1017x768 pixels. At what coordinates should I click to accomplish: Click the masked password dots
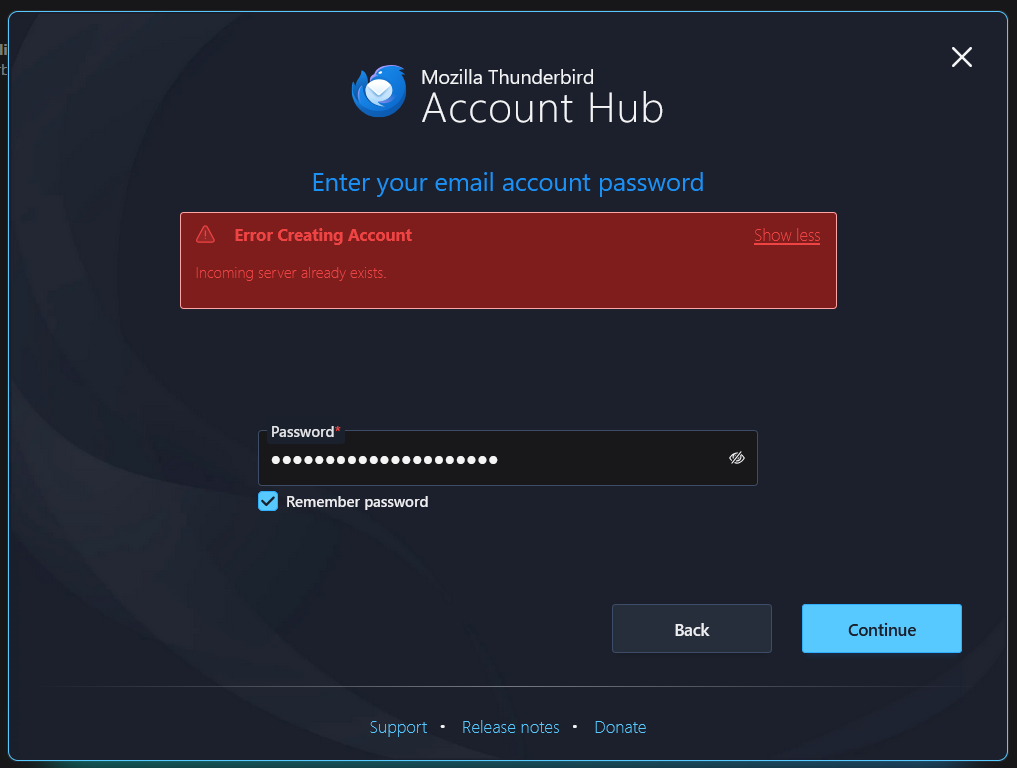point(384,460)
